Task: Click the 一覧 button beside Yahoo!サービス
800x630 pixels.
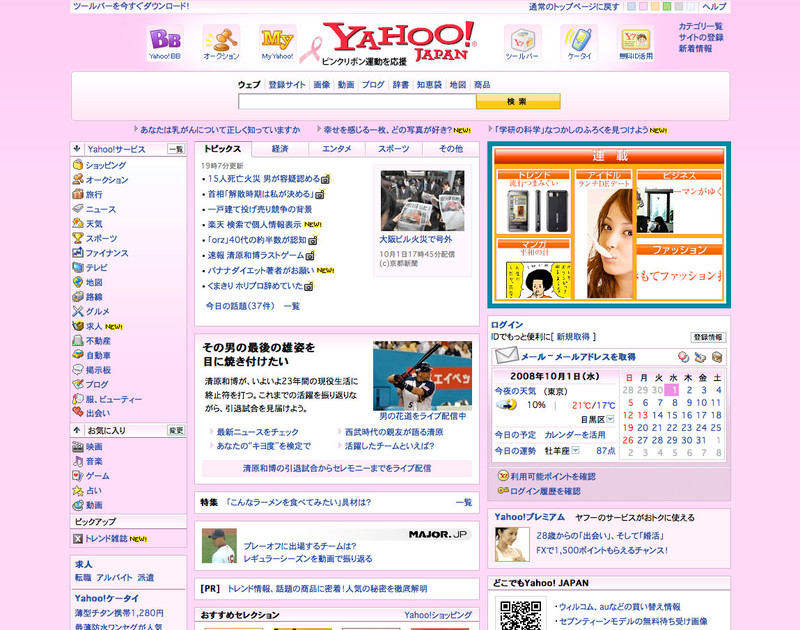Action: coord(176,149)
